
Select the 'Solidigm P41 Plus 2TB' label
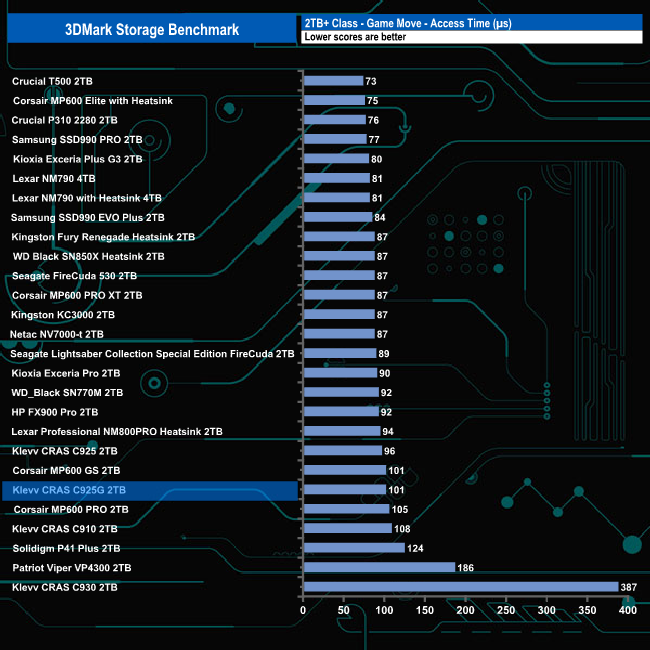[x=66, y=549]
